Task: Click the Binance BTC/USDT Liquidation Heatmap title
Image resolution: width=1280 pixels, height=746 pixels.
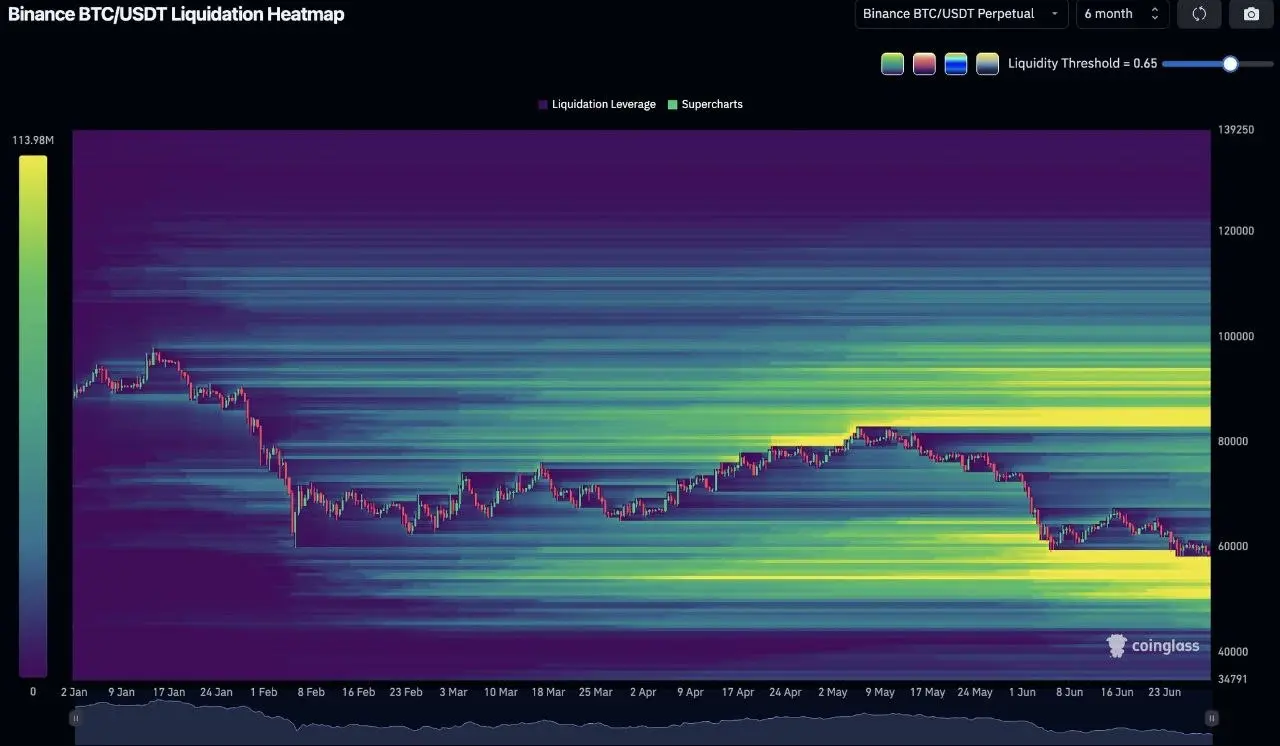Action: pos(176,14)
